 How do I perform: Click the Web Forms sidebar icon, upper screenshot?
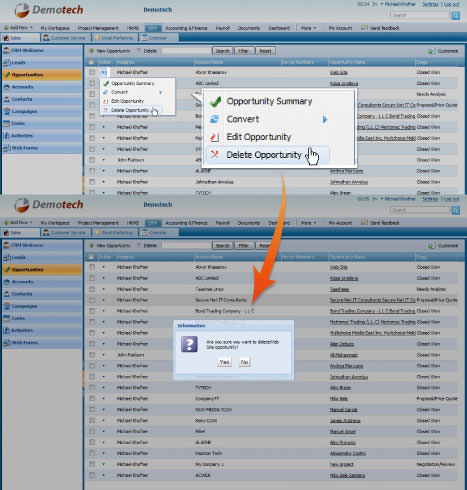(x=7, y=148)
